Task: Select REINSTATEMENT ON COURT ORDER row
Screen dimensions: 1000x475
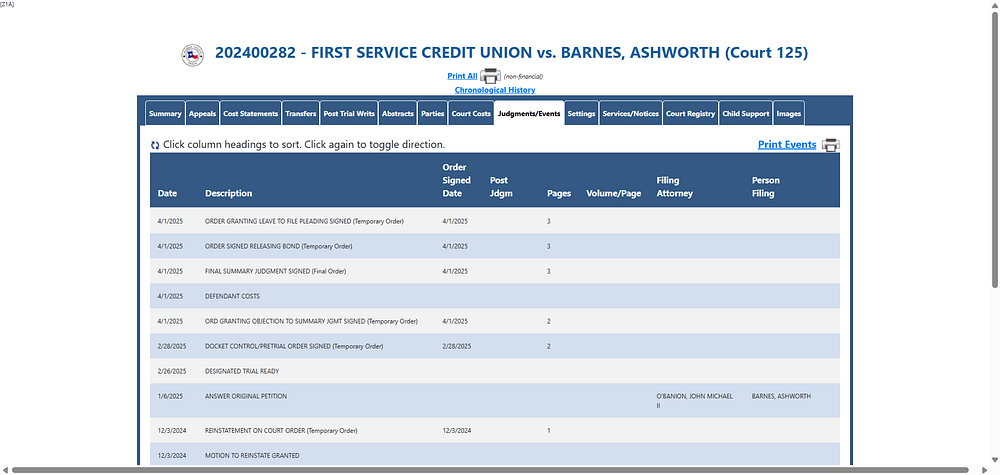Action: [495, 430]
